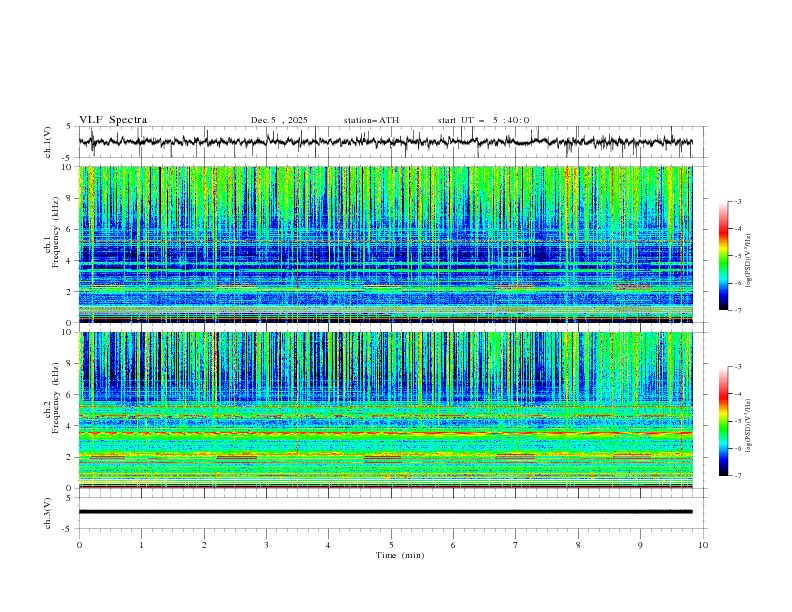Click the "5" tick on ch.3(V) axis
The width and height of the screenshot is (792, 612).
pos(69,498)
